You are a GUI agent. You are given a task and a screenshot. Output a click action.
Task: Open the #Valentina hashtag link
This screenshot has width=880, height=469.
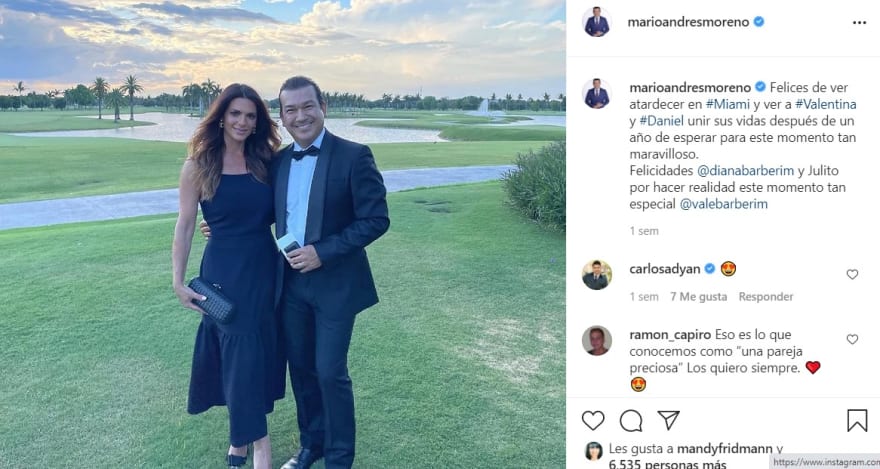tap(826, 104)
